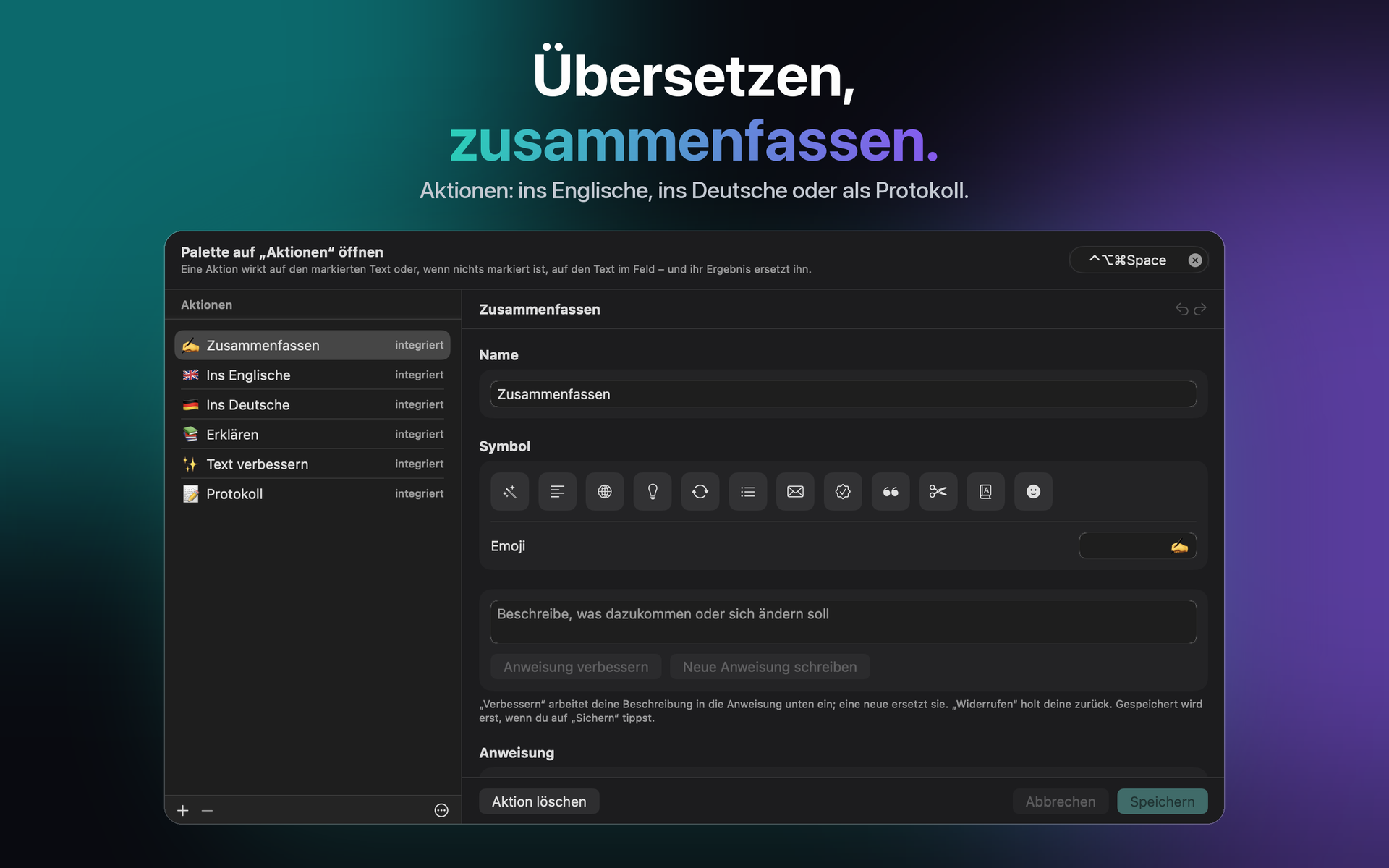The image size is (1389, 868).
Task: Choose the magic wand symbol
Action: tap(509, 492)
